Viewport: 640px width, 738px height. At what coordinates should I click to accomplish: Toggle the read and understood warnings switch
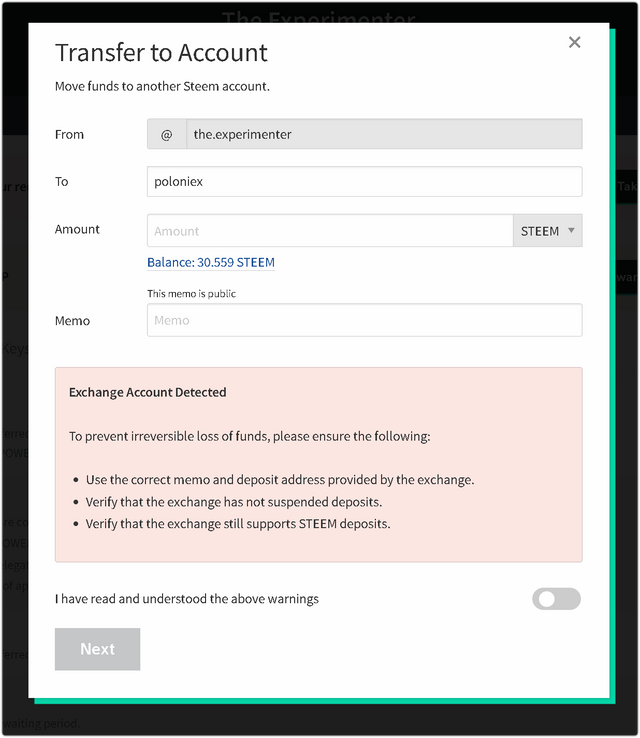pyautogui.click(x=556, y=599)
